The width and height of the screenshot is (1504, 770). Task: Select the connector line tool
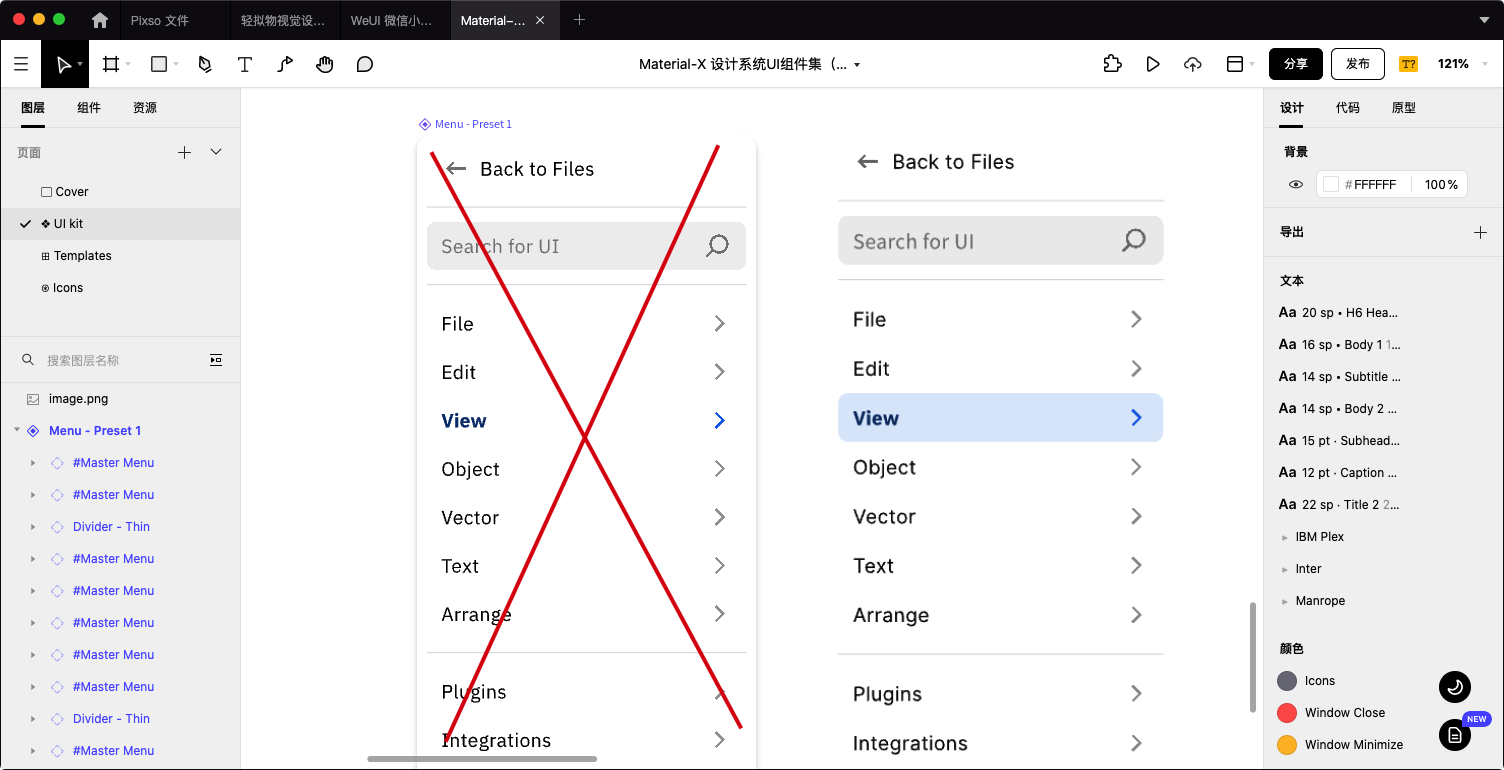(x=285, y=64)
